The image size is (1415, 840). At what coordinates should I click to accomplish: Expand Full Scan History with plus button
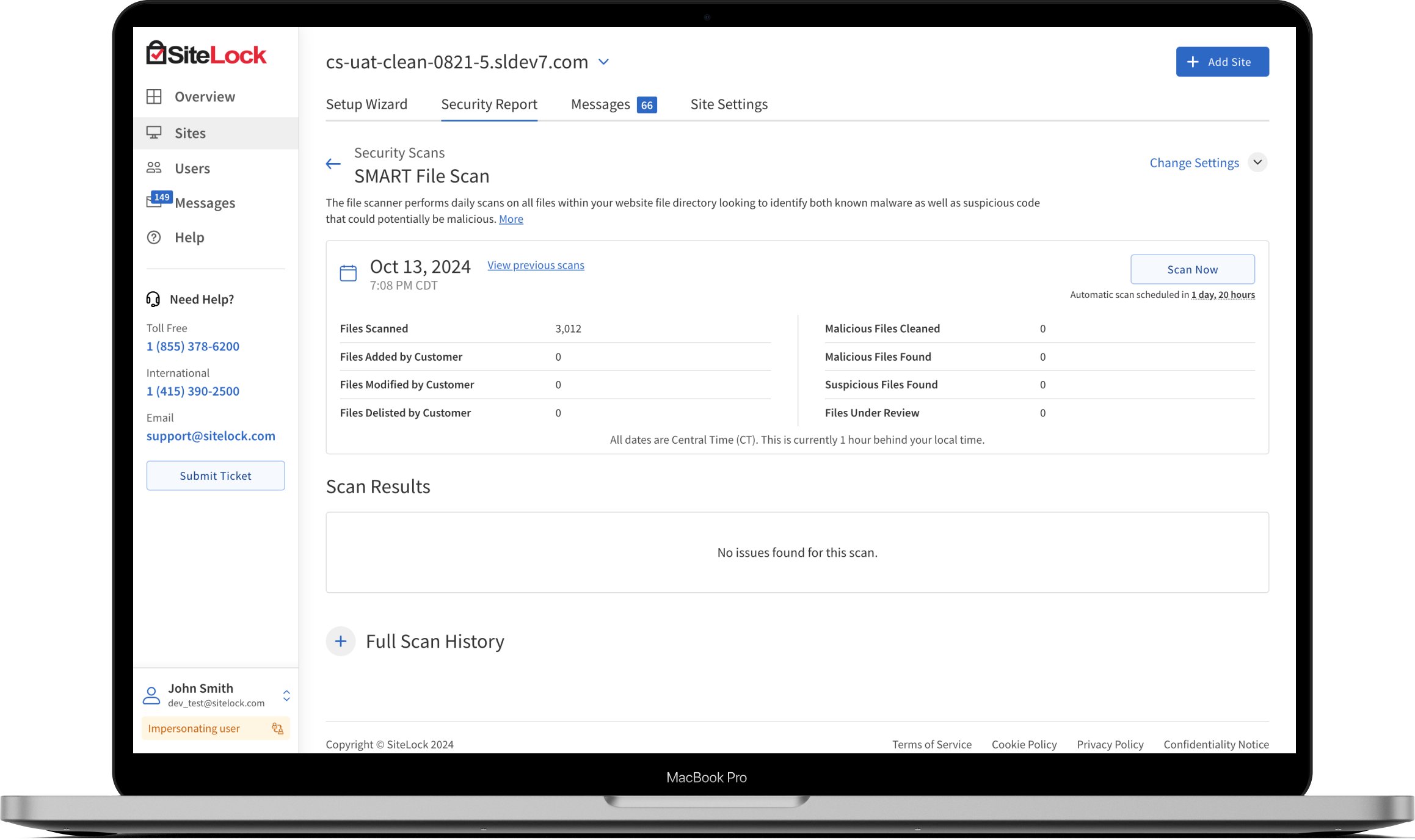coord(341,641)
